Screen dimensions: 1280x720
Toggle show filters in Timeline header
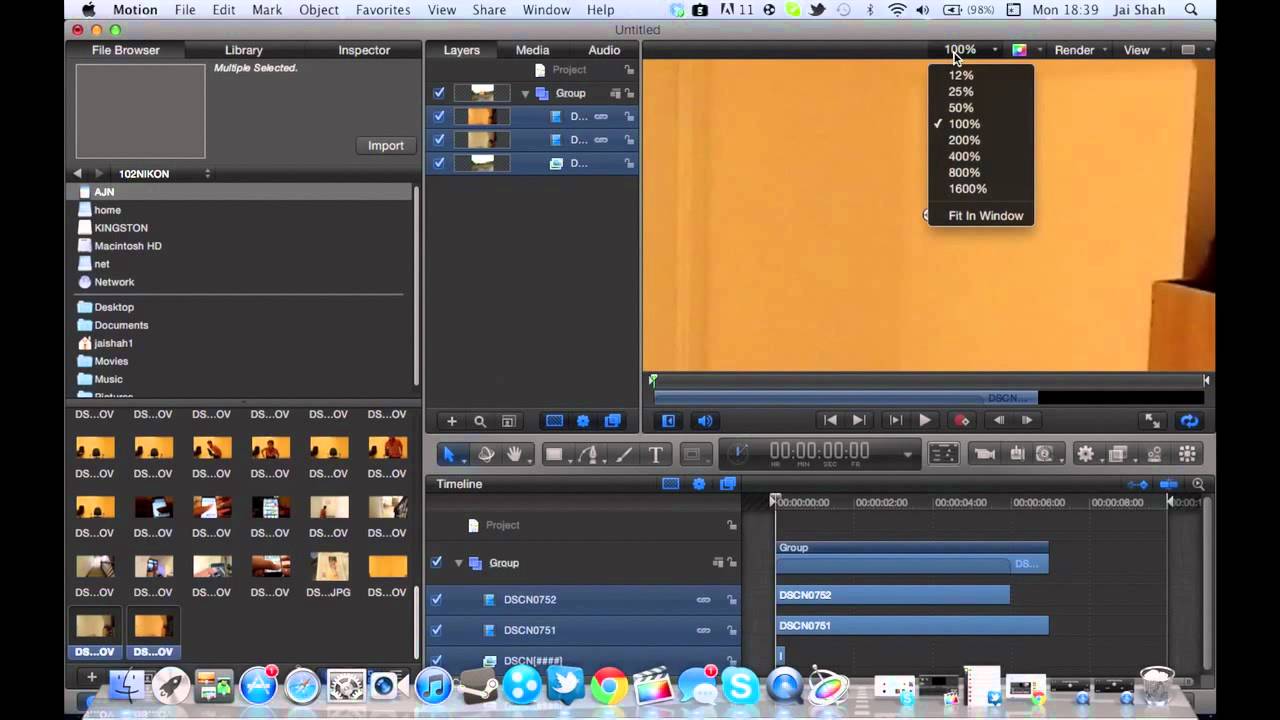[x=728, y=484]
